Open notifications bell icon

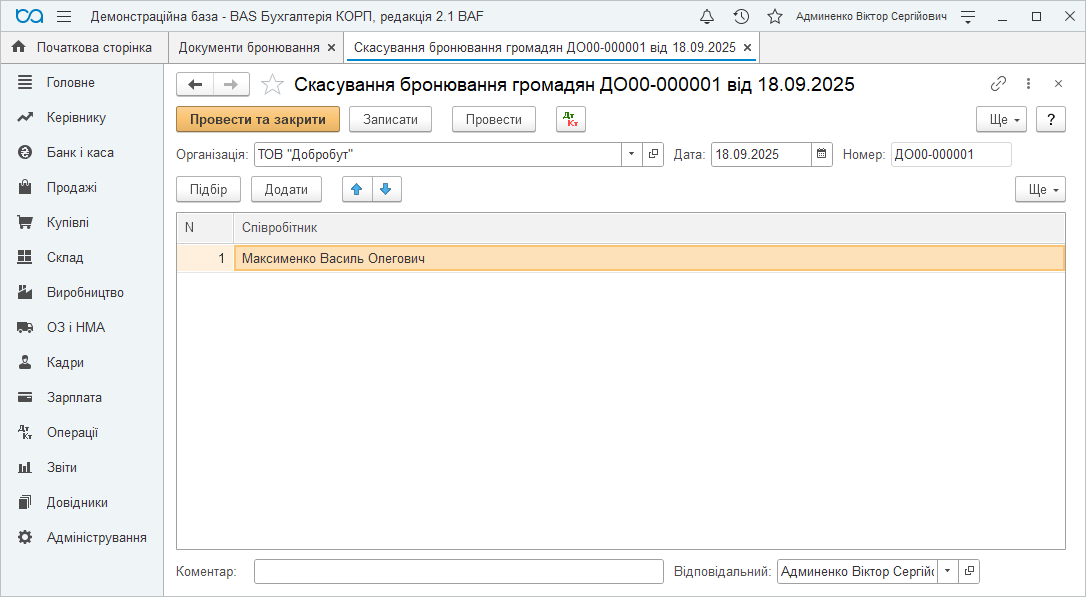click(x=707, y=17)
